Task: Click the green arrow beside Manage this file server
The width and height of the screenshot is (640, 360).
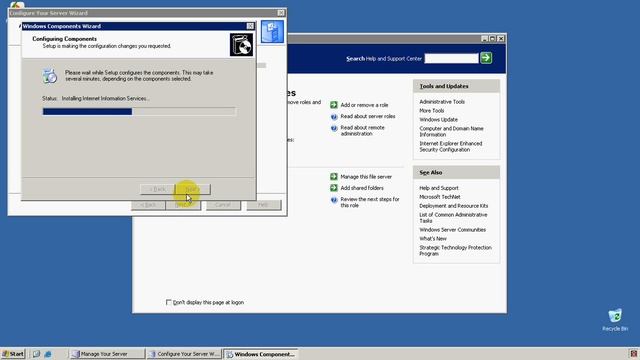Action: point(334,176)
